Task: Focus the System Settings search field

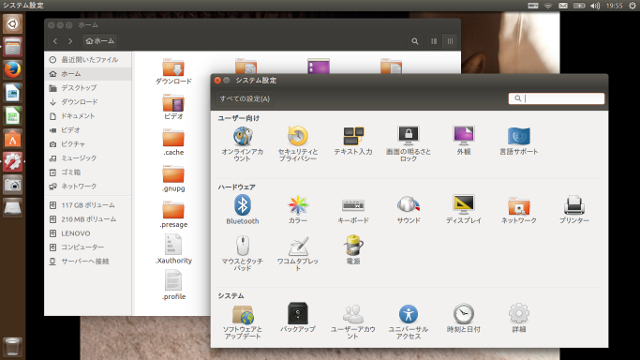Action: 556,98
